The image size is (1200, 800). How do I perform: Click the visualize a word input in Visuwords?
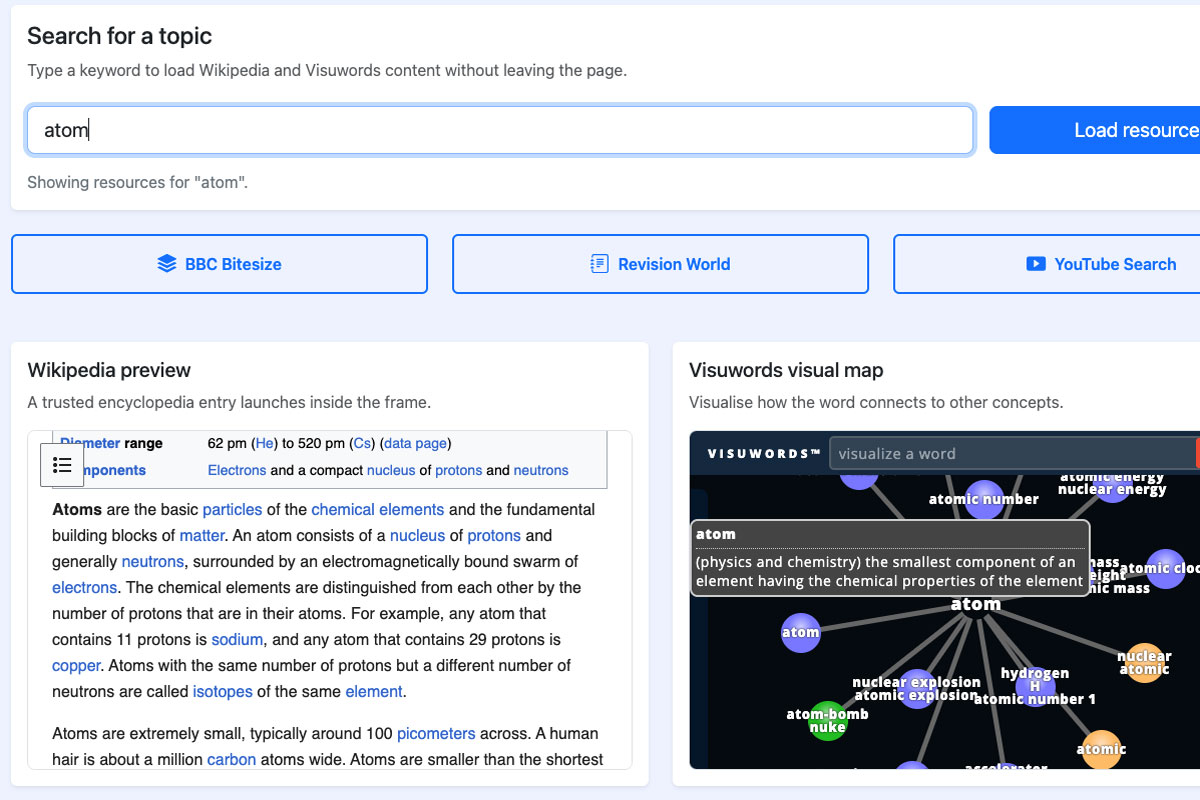(1010, 453)
